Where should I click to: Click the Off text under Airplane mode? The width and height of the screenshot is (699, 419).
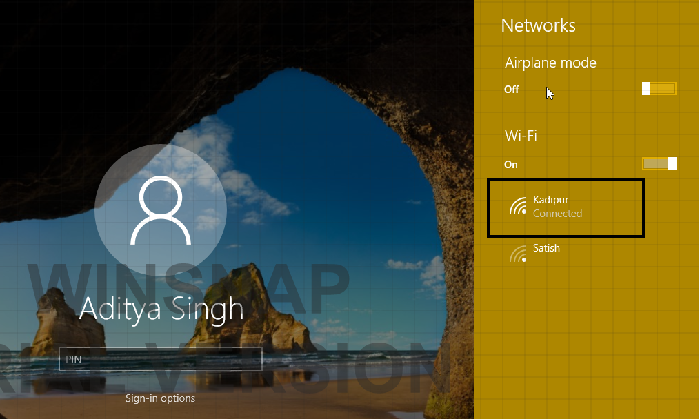(512, 90)
